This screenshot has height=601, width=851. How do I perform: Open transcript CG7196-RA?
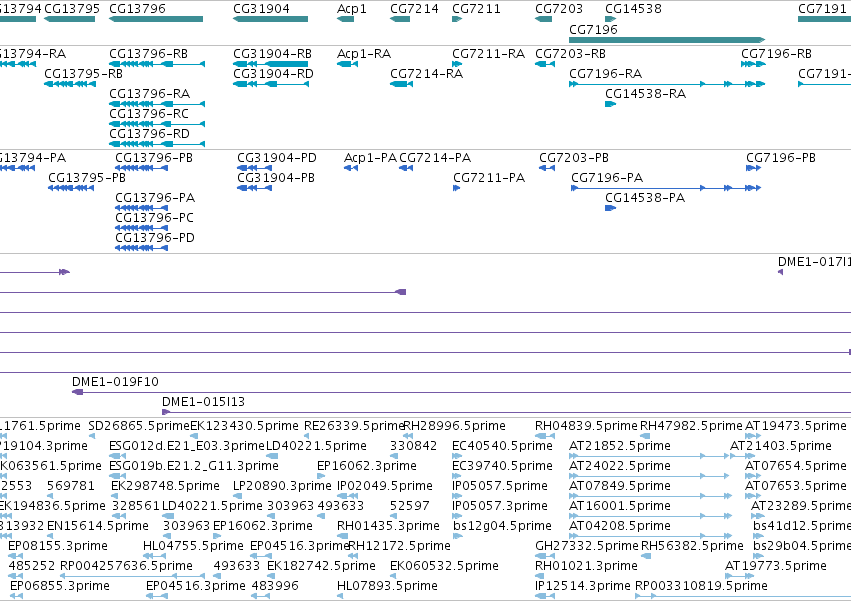(x=667, y=84)
